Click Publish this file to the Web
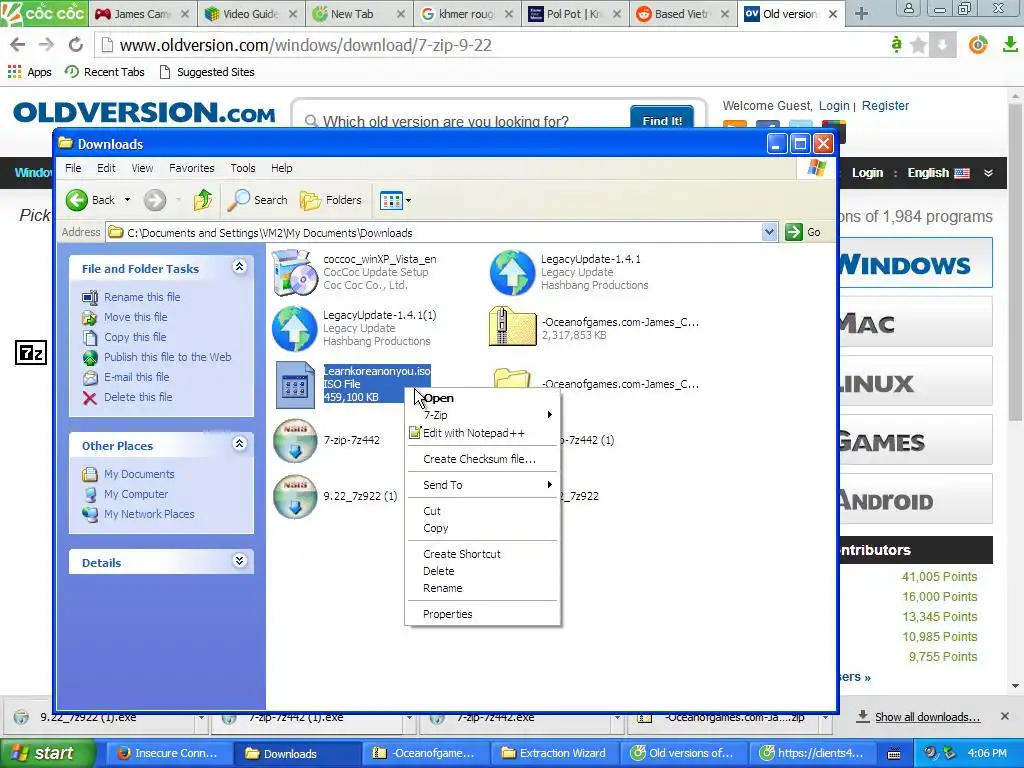Image resolution: width=1024 pixels, height=768 pixels. (167, 357)
